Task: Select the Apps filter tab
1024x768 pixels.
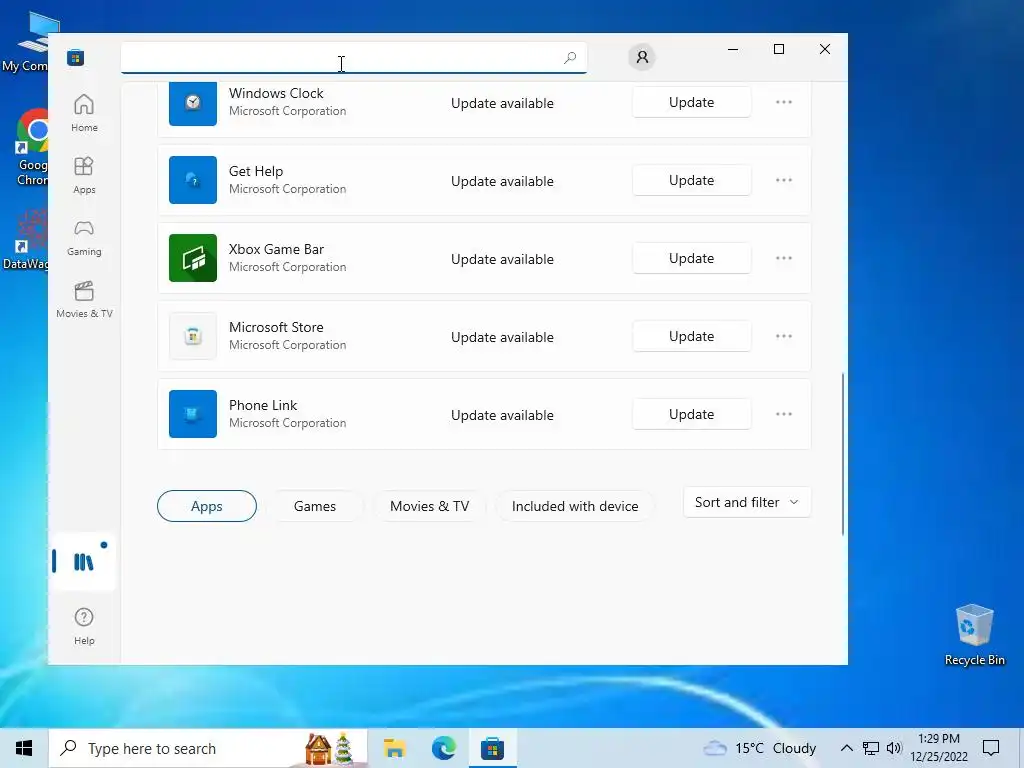Action: click(207, 506)
